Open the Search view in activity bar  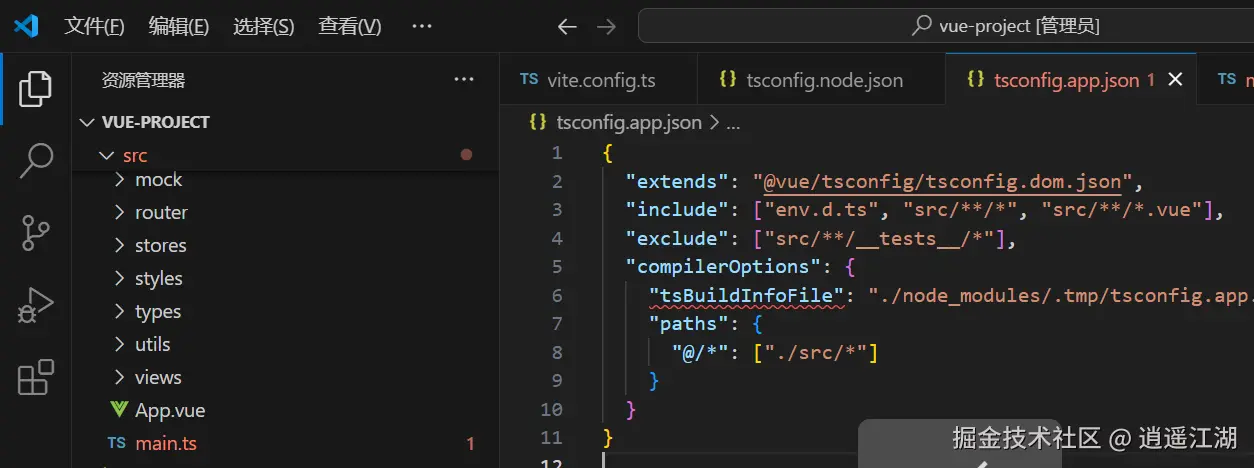point(36,160)
